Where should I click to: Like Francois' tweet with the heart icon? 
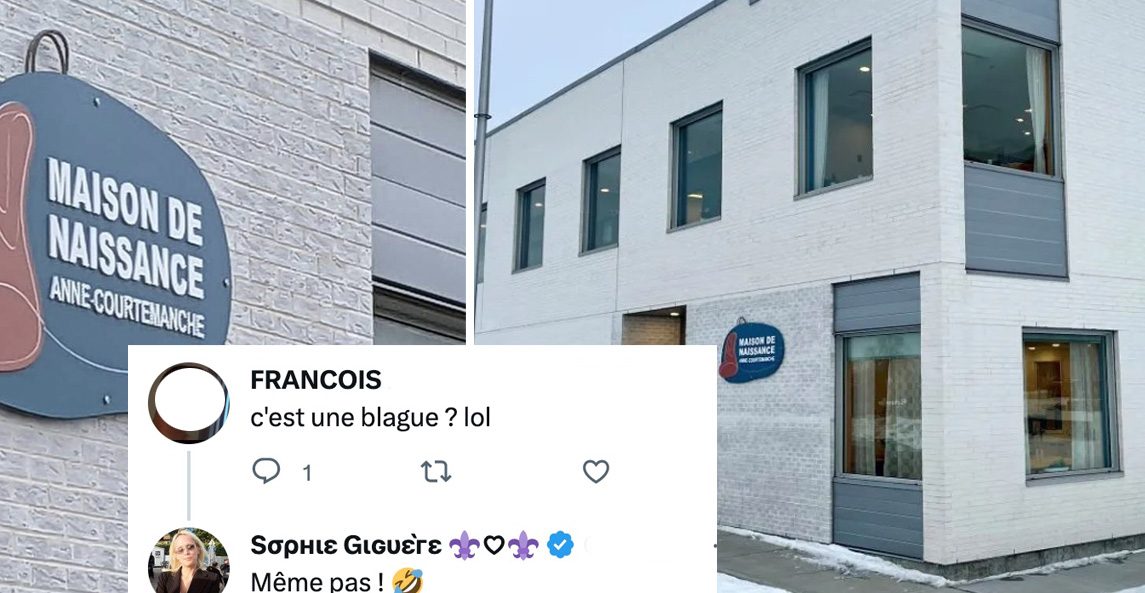coord(596,472)
